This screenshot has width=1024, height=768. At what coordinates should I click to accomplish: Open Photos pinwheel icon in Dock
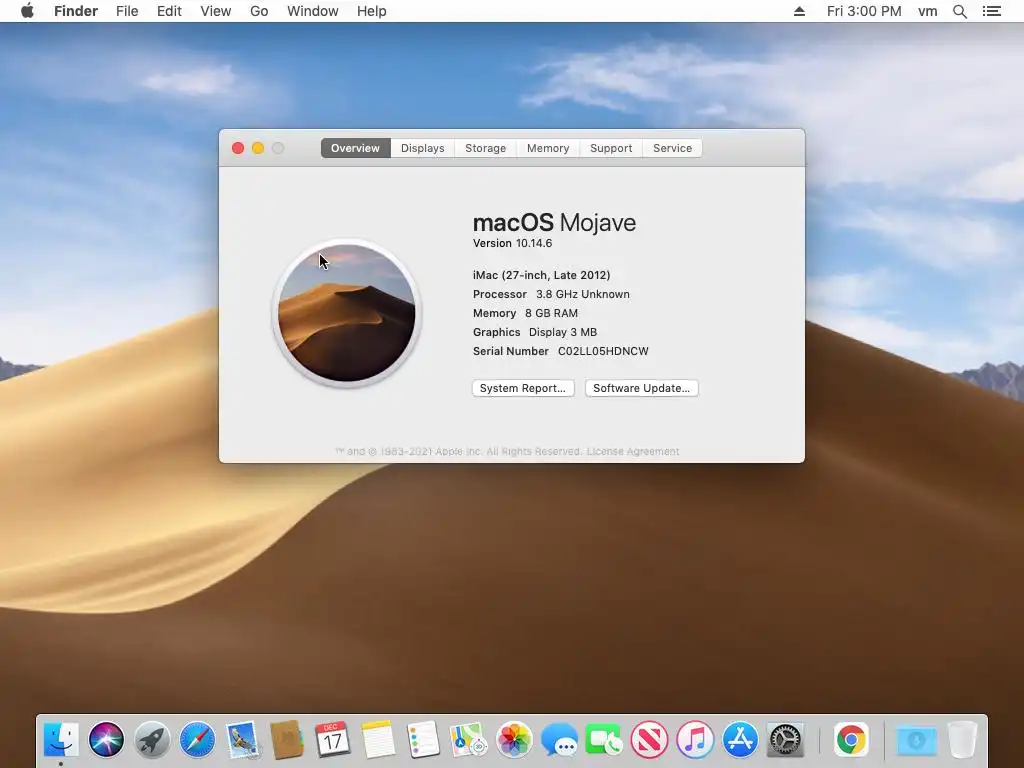tap(514, 740)
